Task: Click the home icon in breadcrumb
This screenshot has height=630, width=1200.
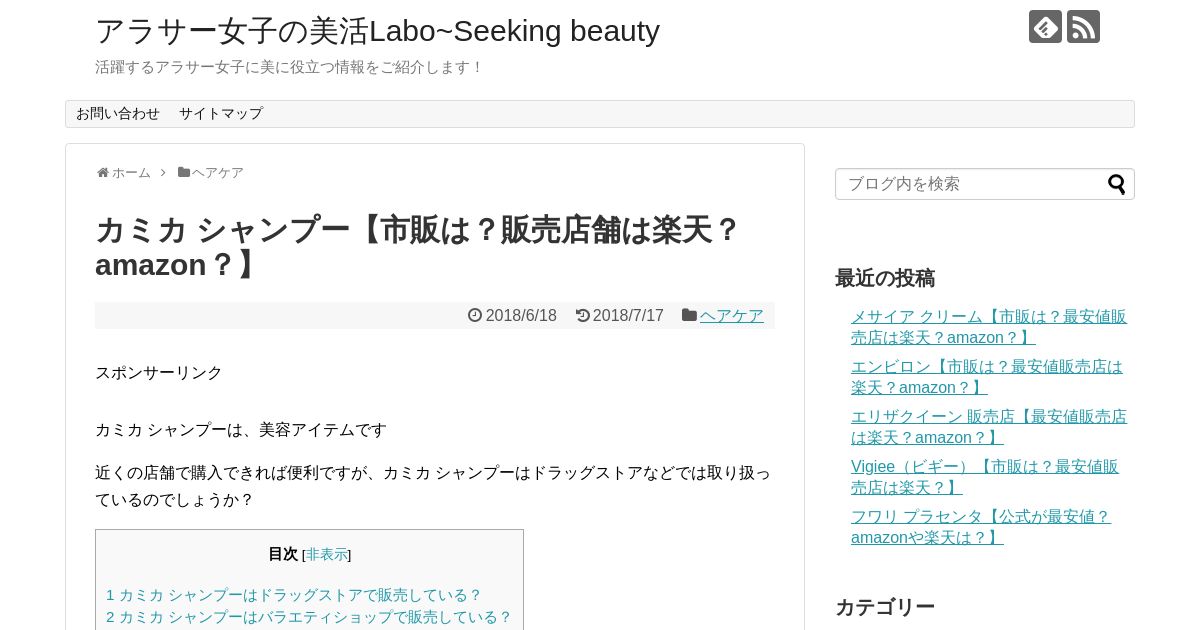Action: (x=103, y=173)
